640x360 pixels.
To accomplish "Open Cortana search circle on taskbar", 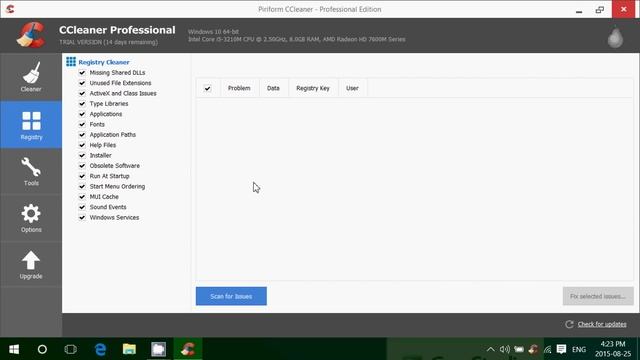I will [x=42, y=349].
